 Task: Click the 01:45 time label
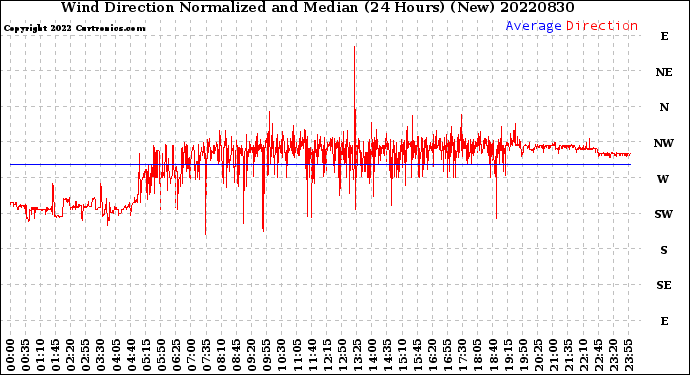56,356
